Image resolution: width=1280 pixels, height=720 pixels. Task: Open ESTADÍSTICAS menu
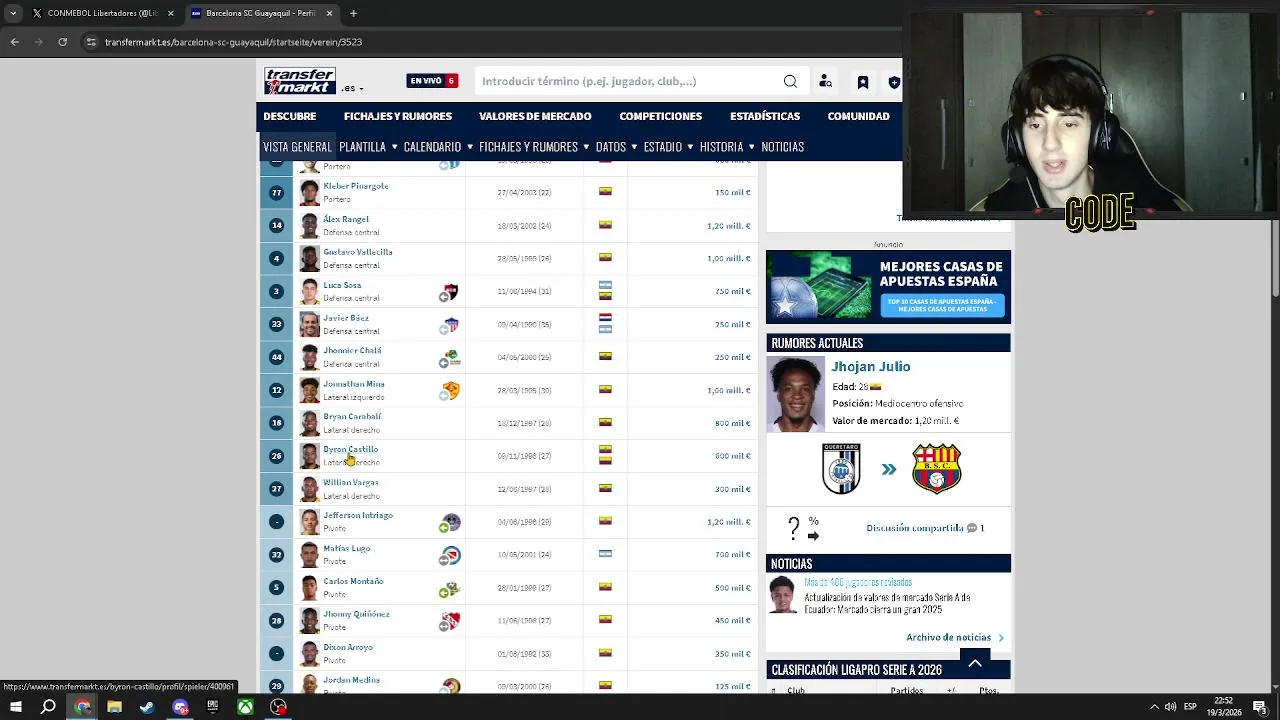pos(765,116)
